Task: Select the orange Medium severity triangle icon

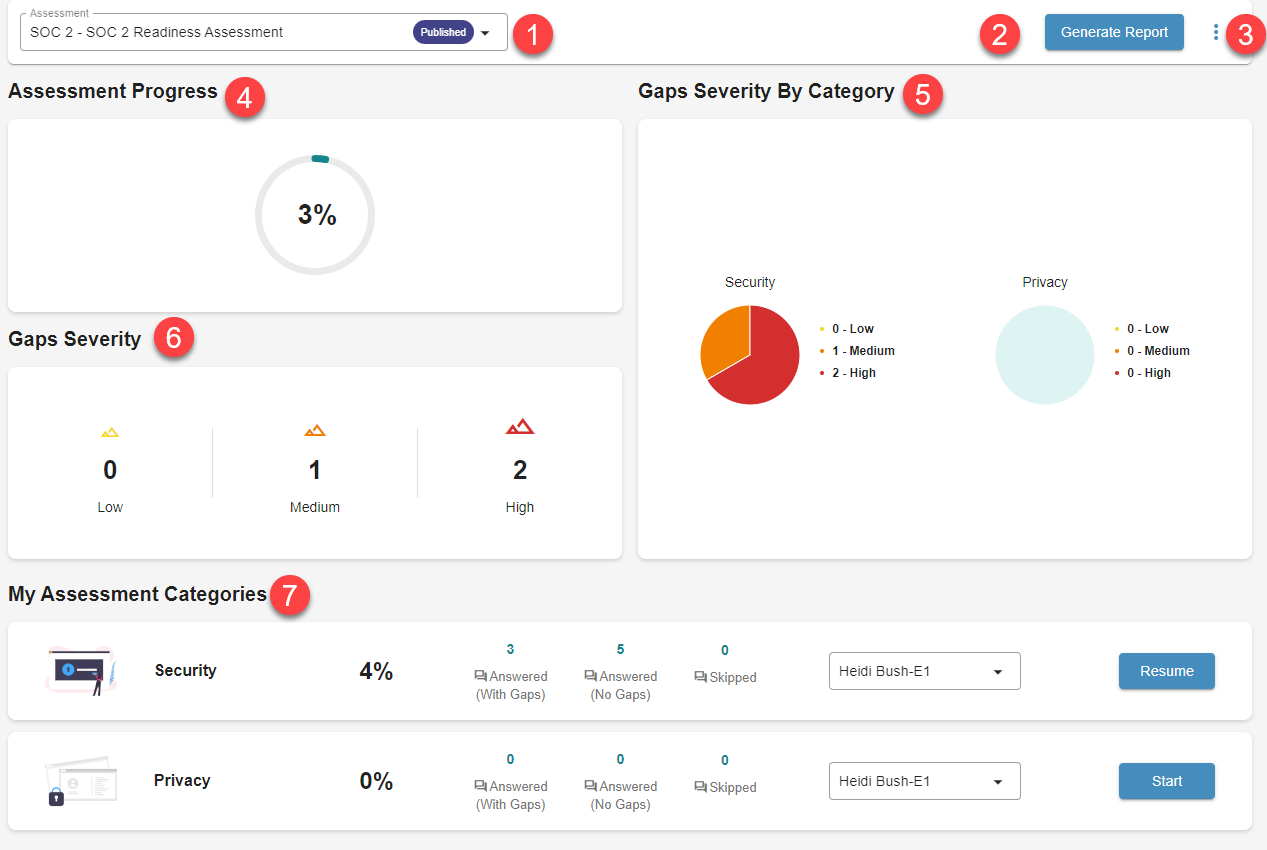Action: pos(315,428)
